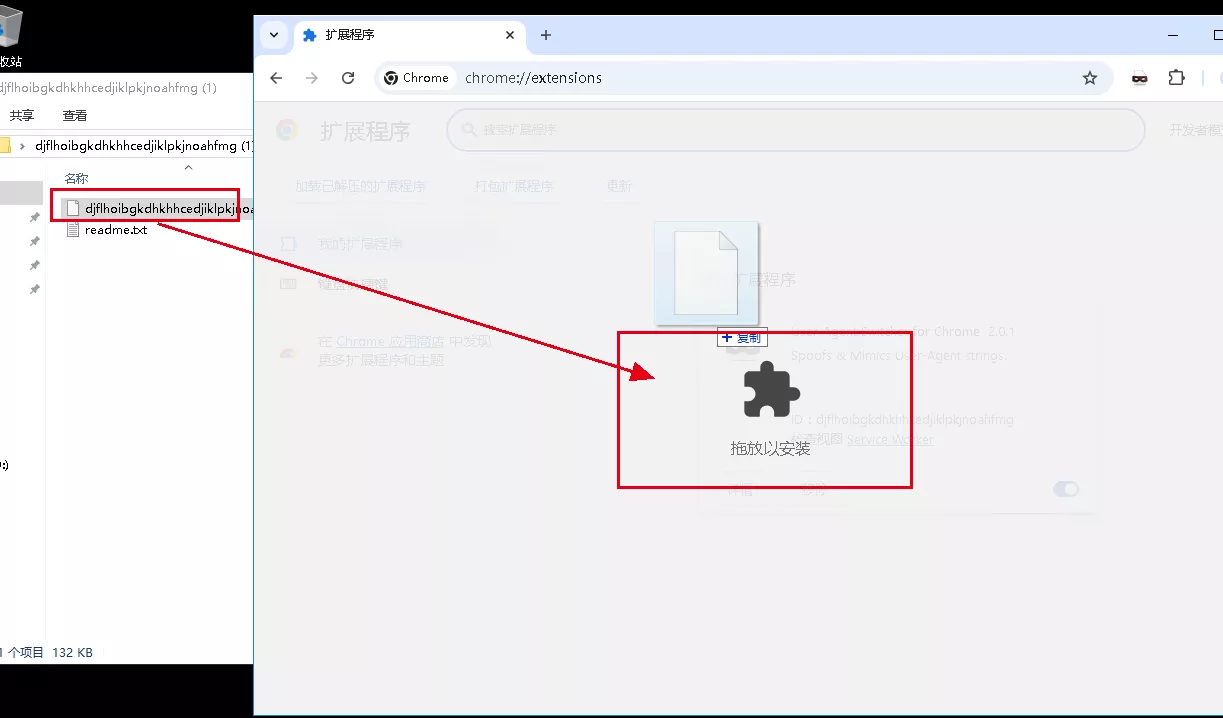Select 我的扩展程序 in the sidebar
Image resolution: width=1223 pixels, height=718 pixels.
[x=360, y=244]
